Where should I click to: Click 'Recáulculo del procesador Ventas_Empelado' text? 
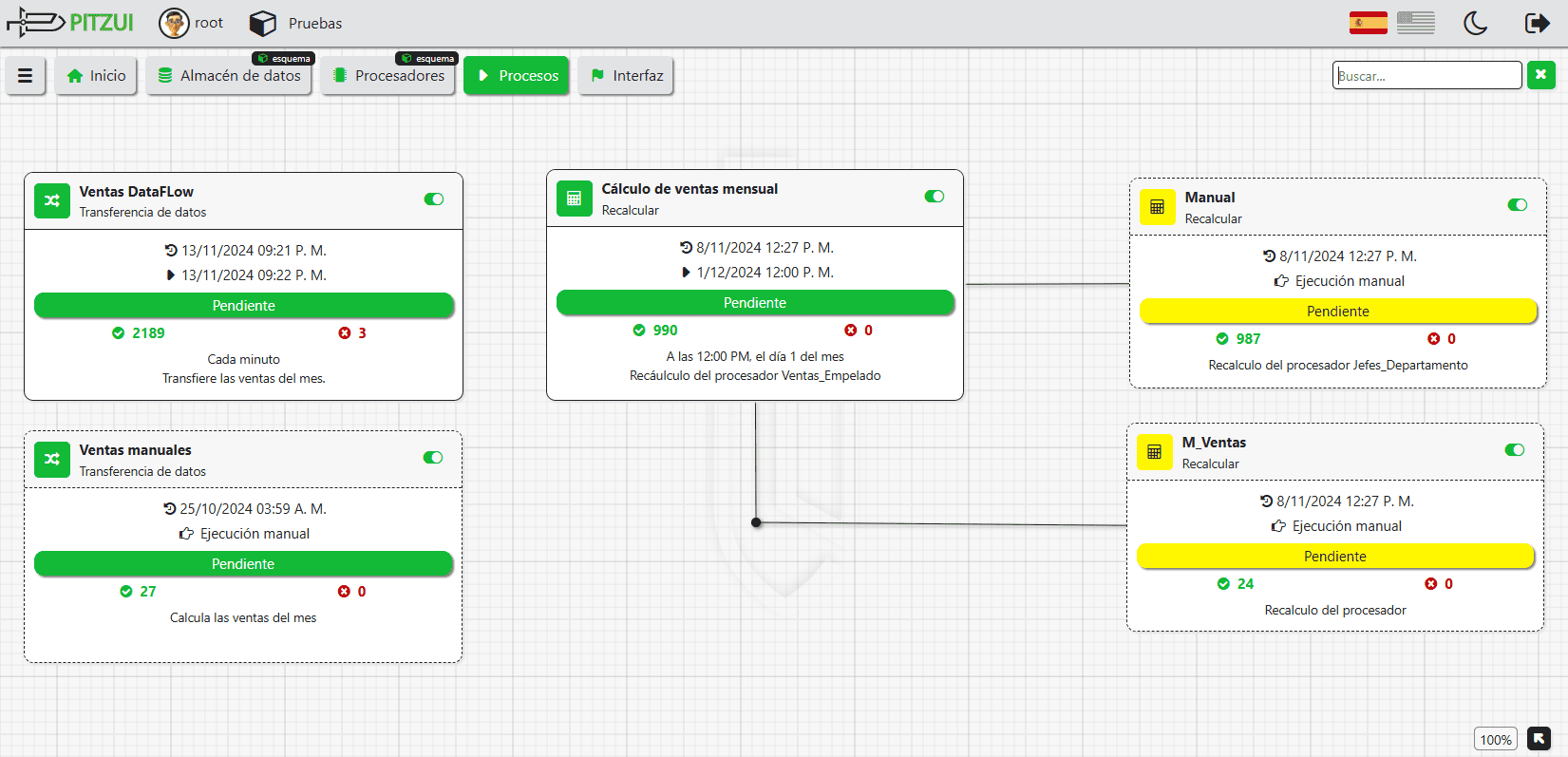pyautogui.click(x=755, y=375)
